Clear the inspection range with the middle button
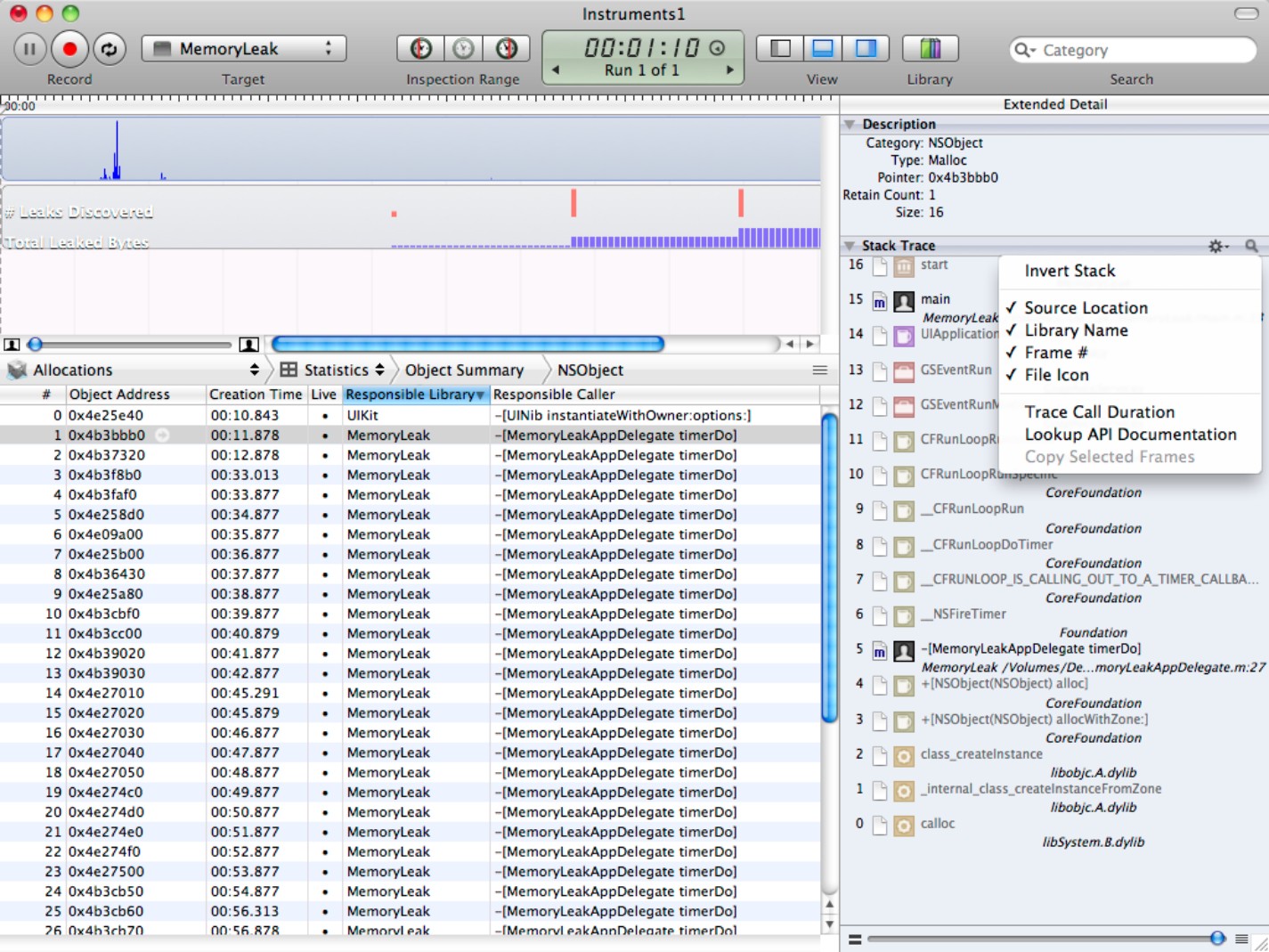Viewport: 1269px width, 952px height. (463, 48)
